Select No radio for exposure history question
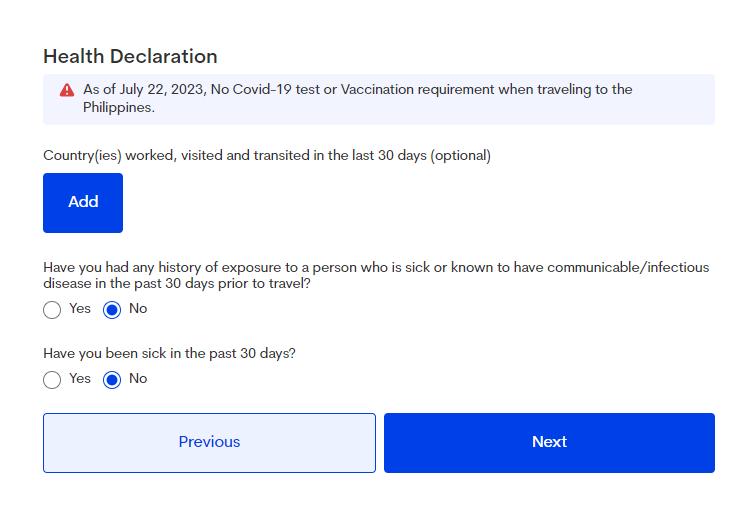The width and height of the screenshot is (751, 513). point(112,310)
